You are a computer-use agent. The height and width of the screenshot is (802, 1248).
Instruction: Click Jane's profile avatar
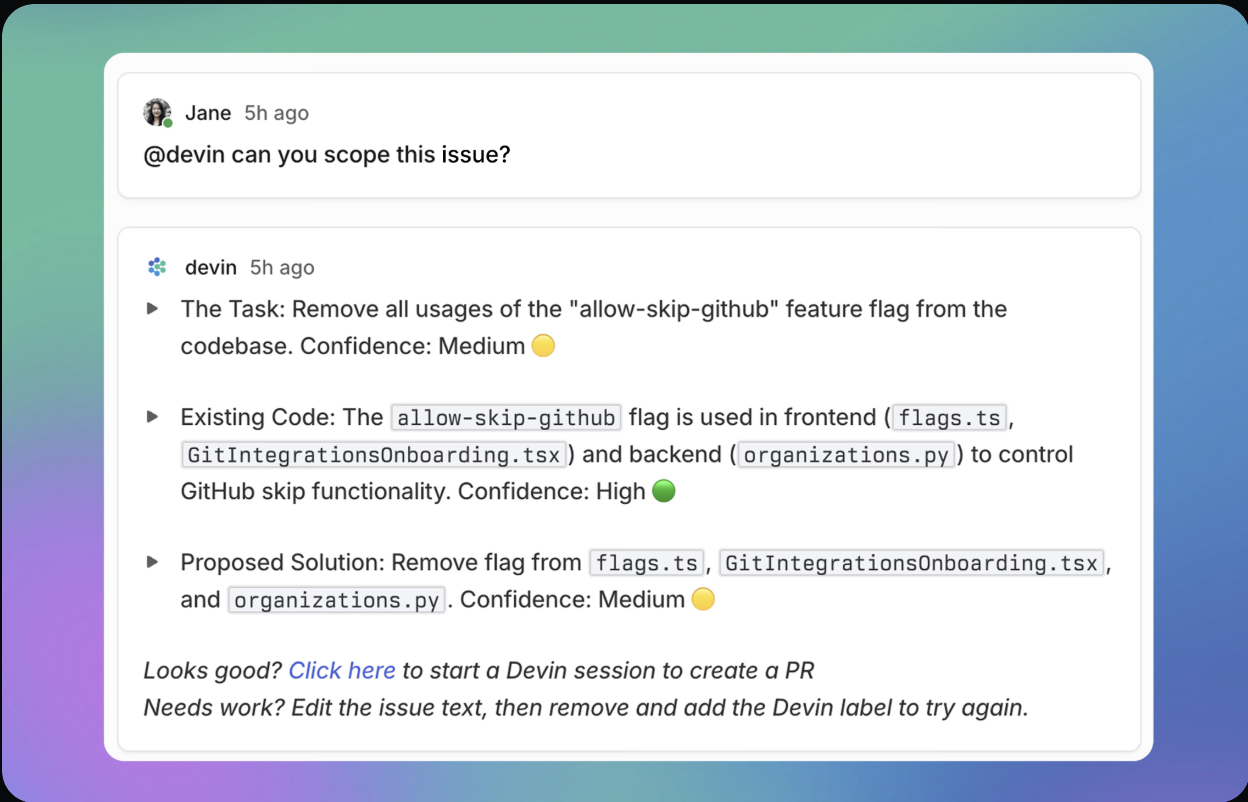click(157, 112)
